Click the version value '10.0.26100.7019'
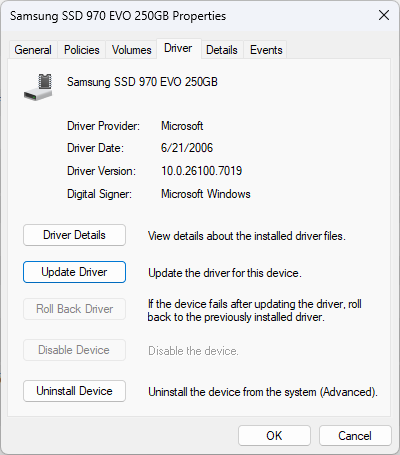The image size is (400, 455). (x=202, y=171)
